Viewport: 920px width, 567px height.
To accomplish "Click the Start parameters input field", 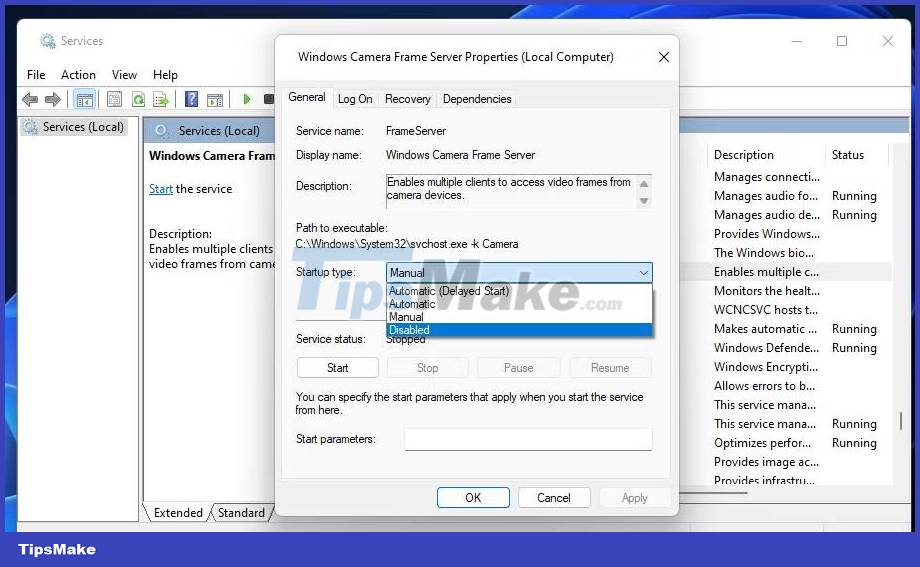I will (x=528, y=439).
